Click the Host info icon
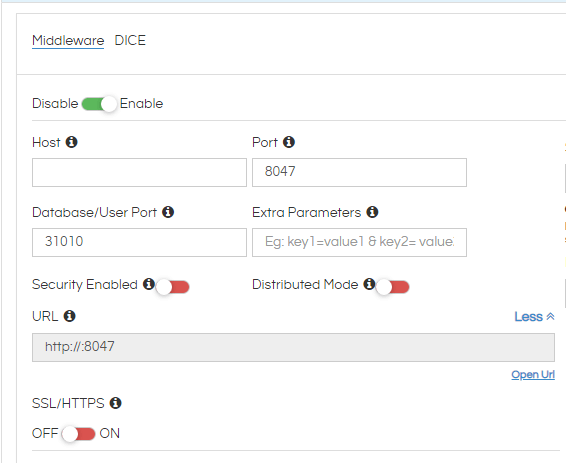The image size is (566, 463). [71, 142]
